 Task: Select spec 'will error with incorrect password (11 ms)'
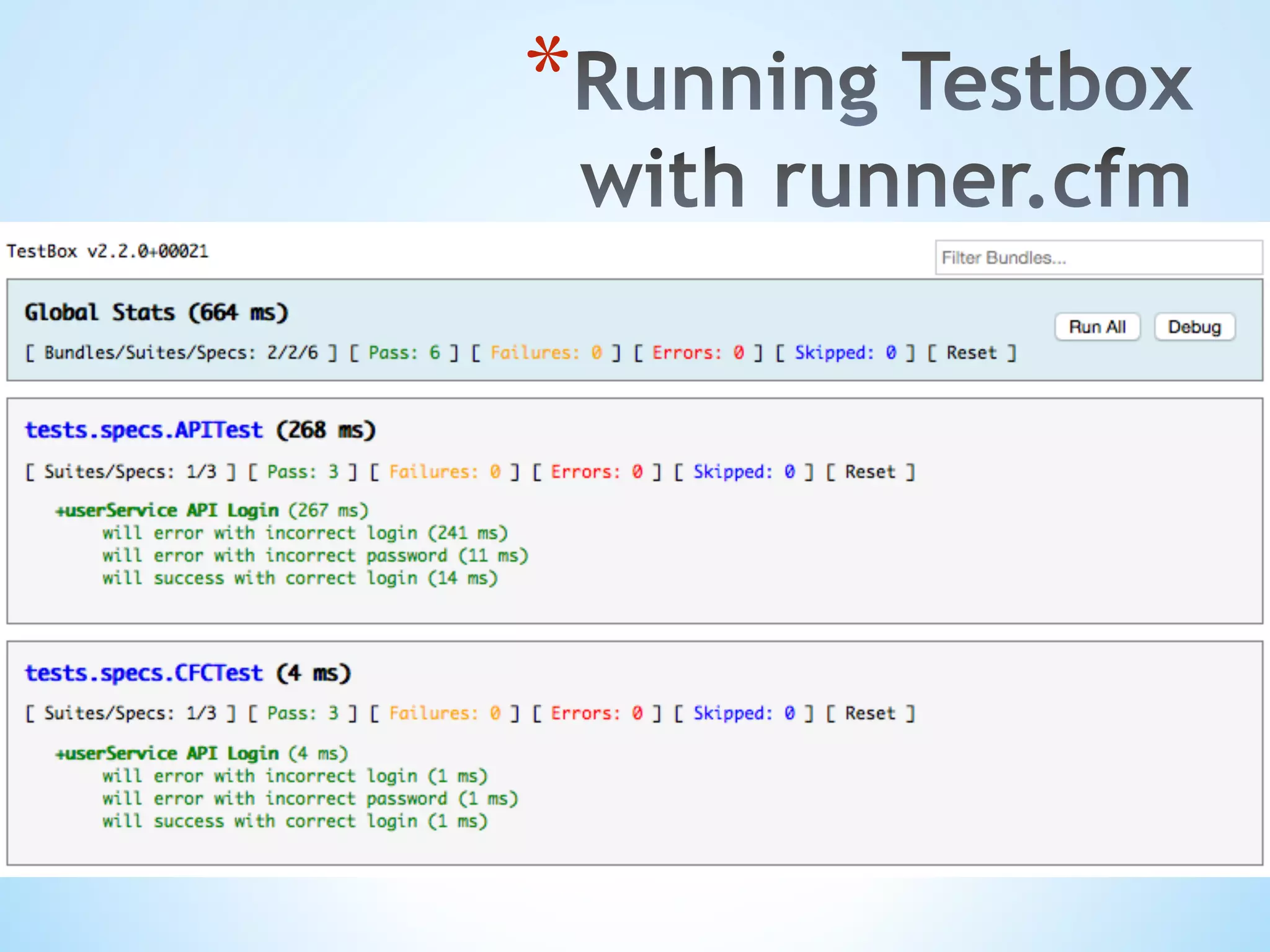pos(315,555)
